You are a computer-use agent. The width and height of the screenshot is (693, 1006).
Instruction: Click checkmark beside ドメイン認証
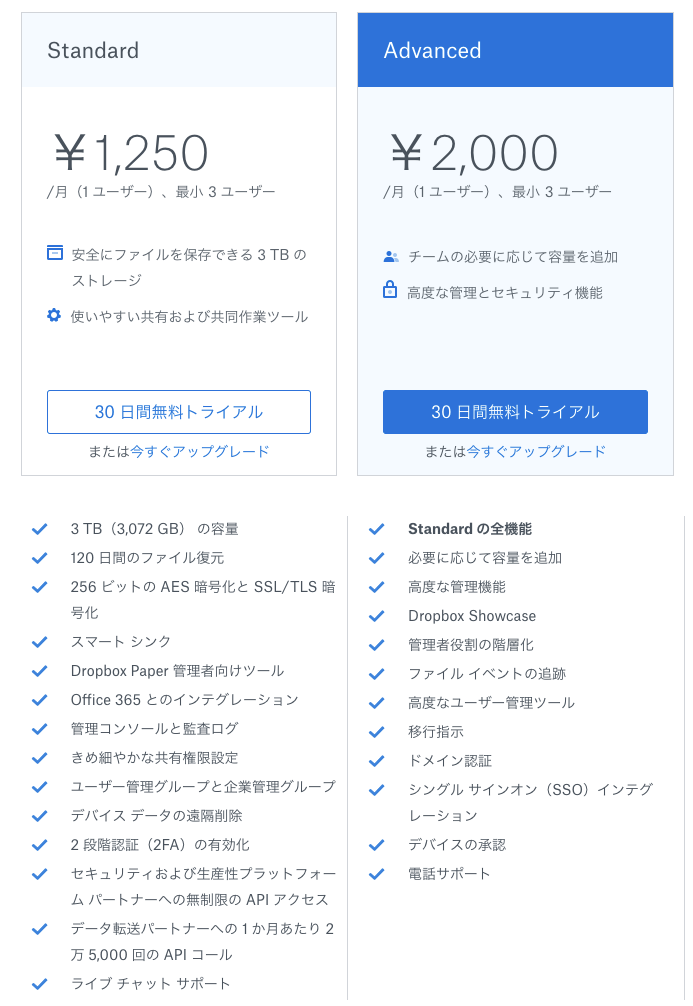[377, 761]
